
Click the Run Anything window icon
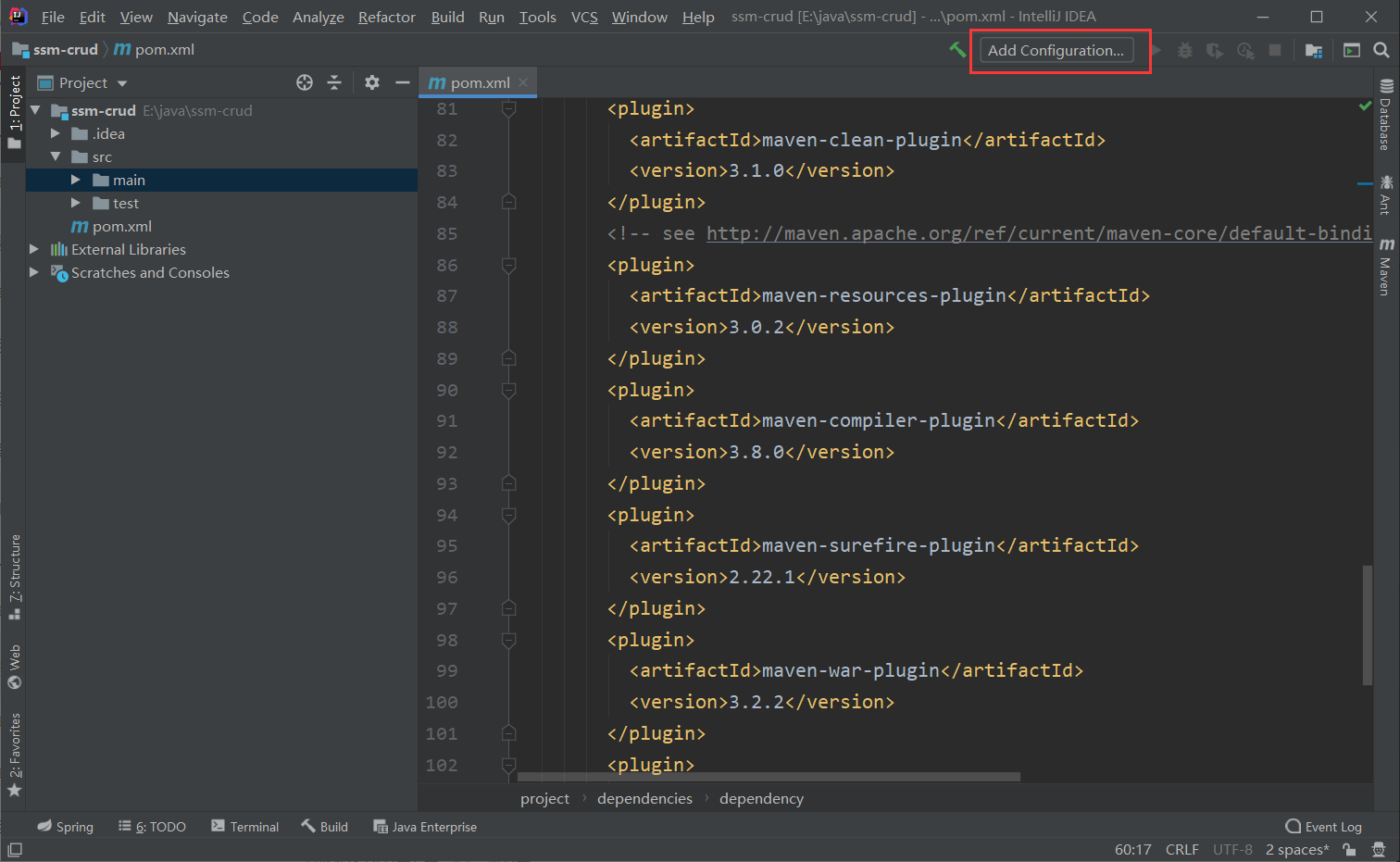[x=1352, y=50]
